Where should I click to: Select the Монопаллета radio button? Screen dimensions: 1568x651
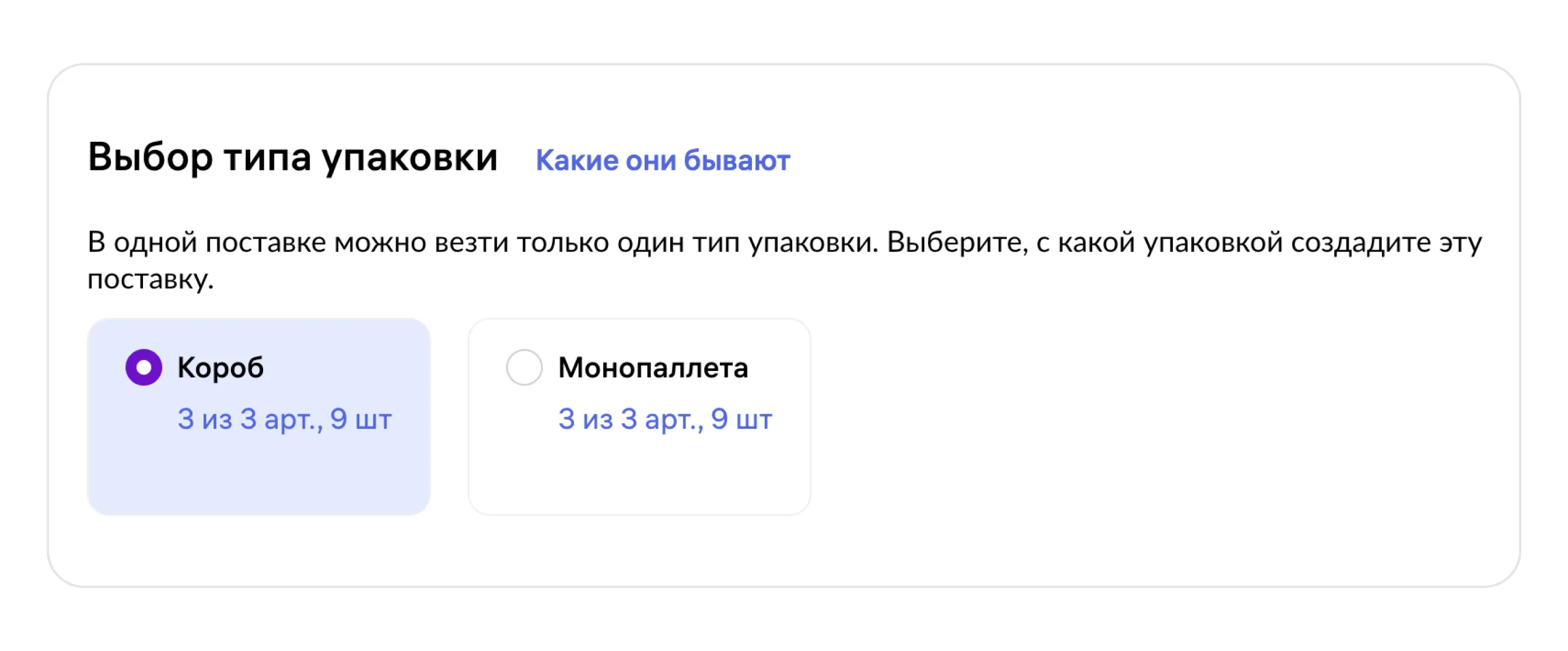click(x=524, y=367)
